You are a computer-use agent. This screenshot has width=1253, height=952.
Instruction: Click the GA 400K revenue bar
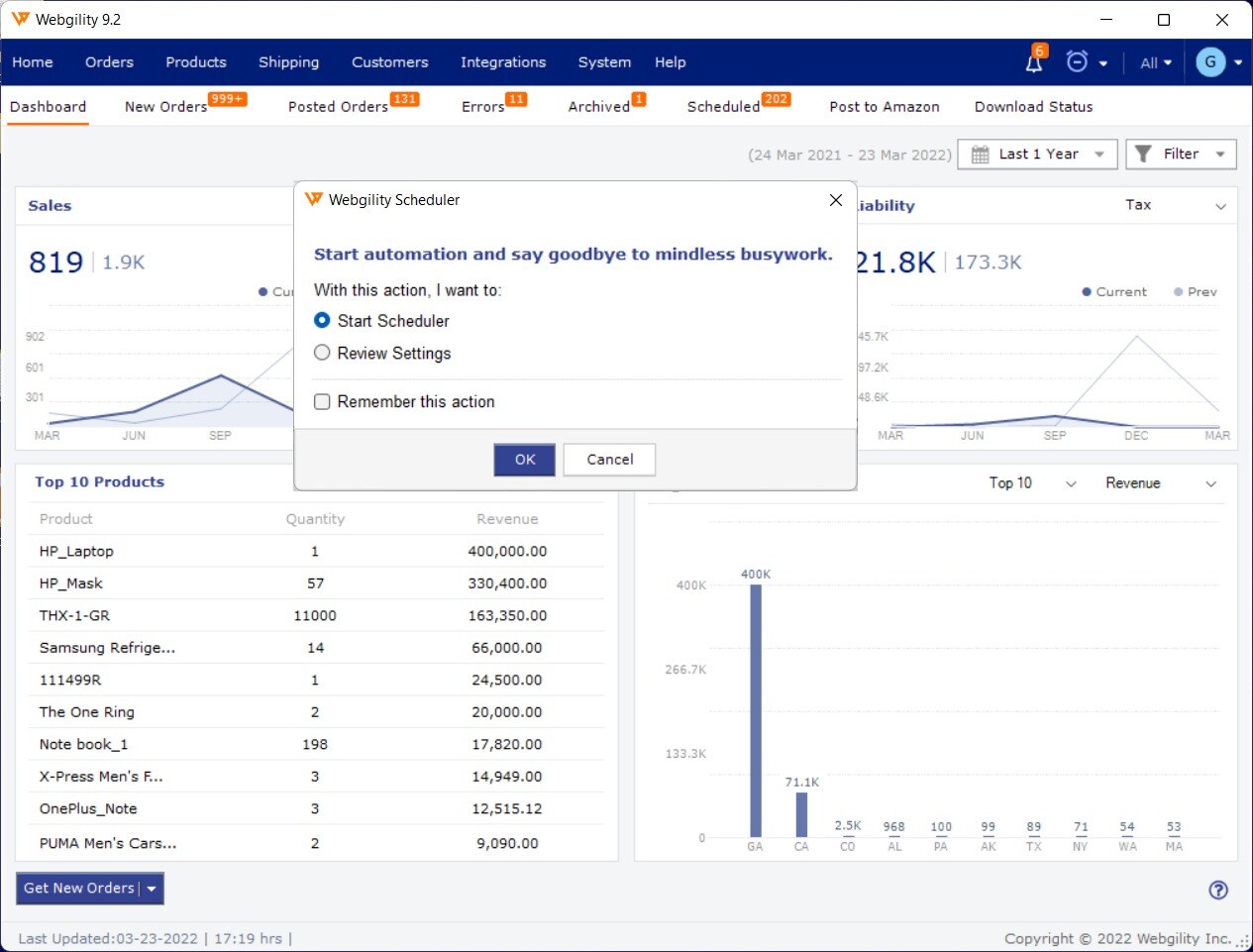coord(756,710)
